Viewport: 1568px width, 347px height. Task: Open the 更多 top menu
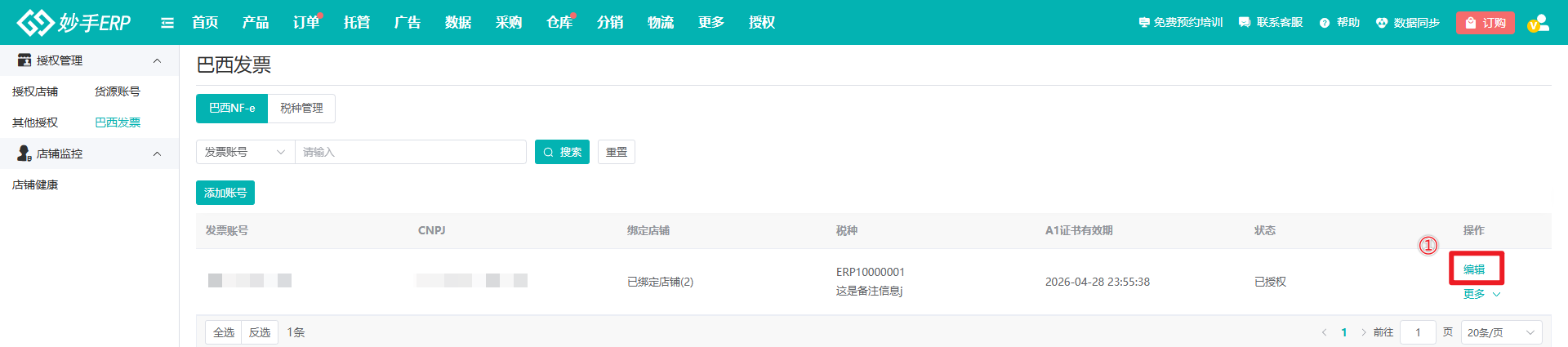(711, 23)
